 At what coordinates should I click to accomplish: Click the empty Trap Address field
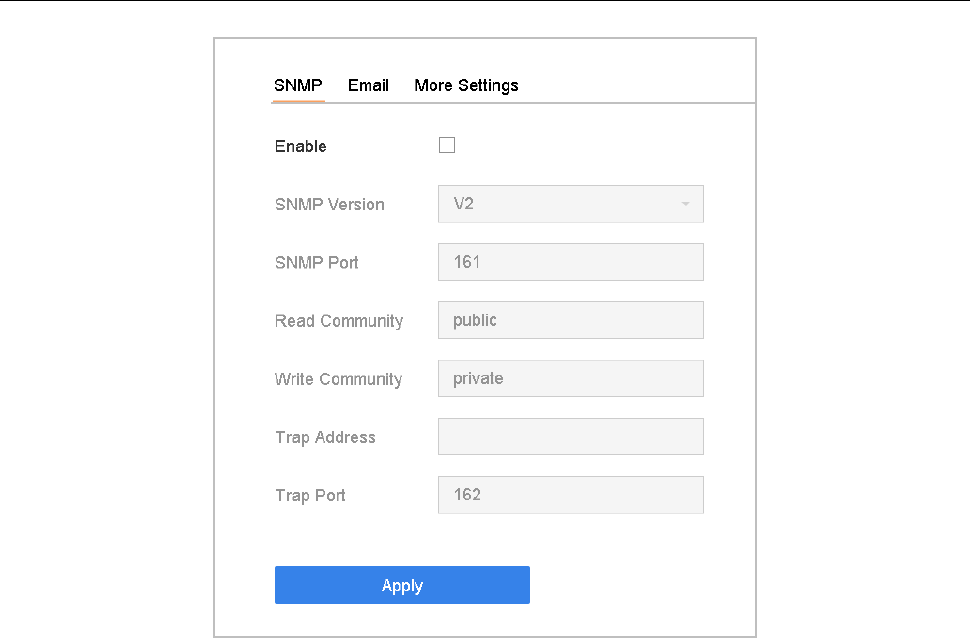[570, 437]
